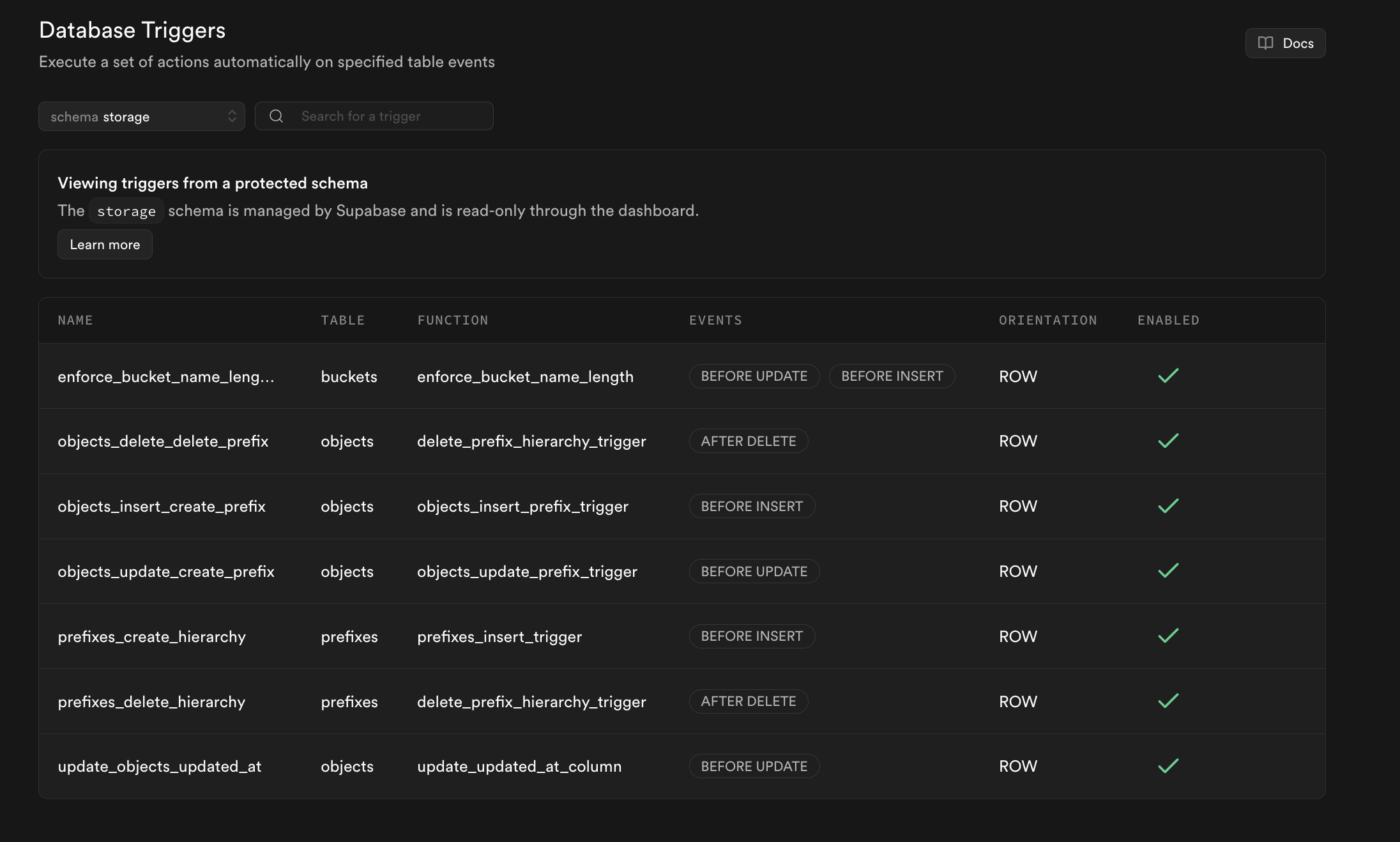The height and width of the screenshot is (842, 1400).
Task: Click the NAME column header
Action: click(x=75, y=320)
